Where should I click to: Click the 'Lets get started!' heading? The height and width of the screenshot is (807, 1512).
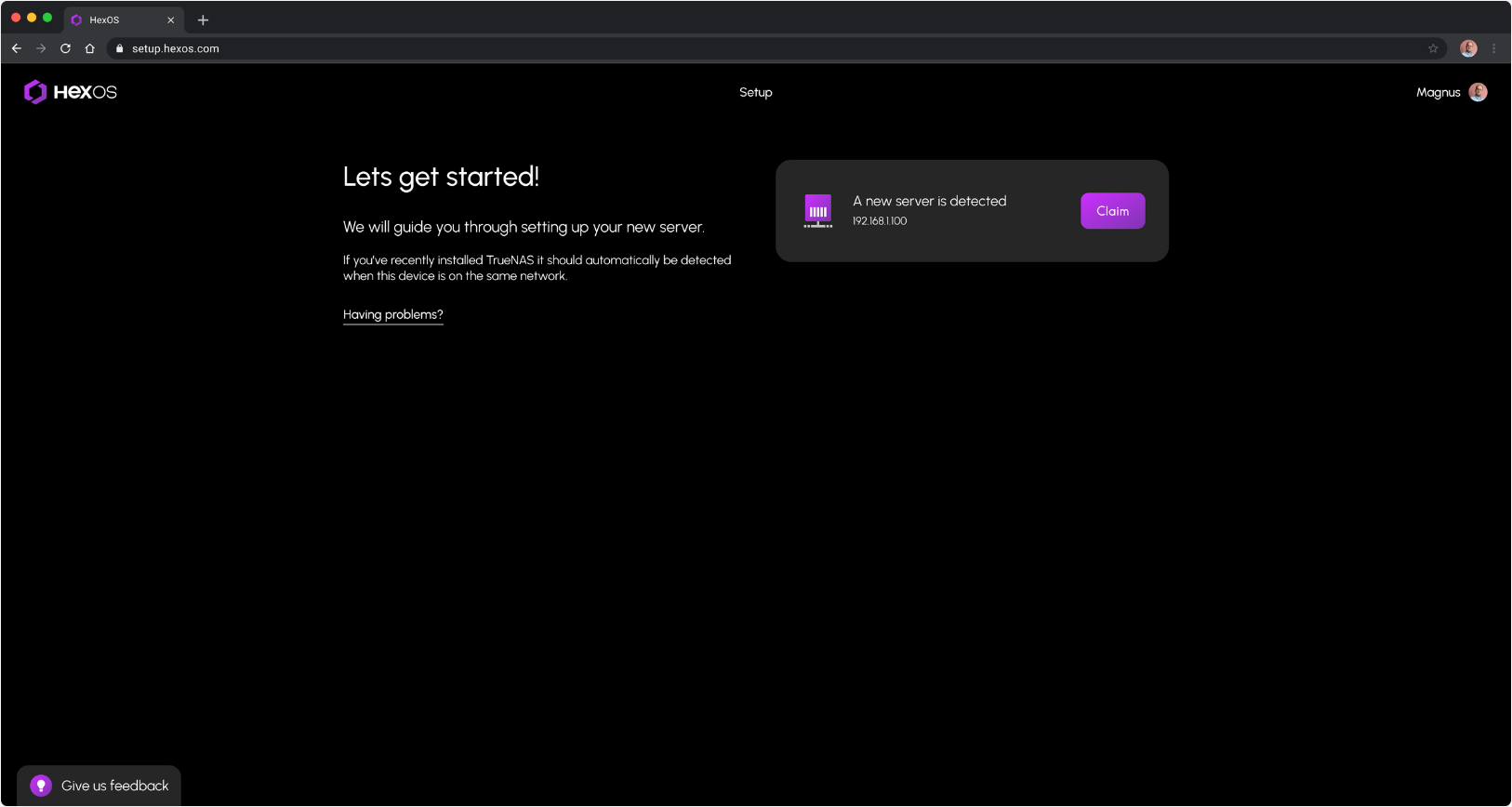(x=441, y=177)
